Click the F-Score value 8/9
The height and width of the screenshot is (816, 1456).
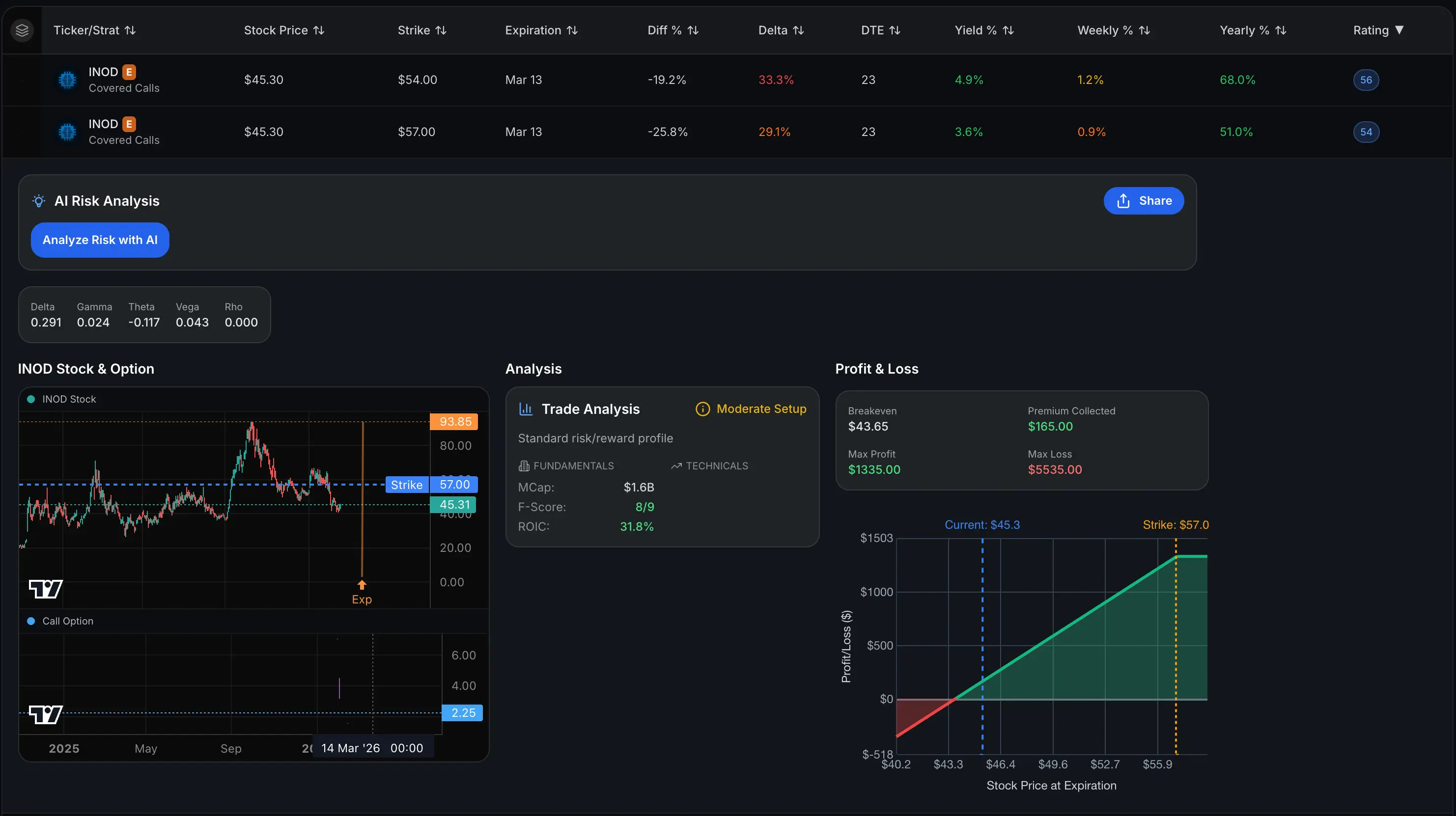[644, 507]
